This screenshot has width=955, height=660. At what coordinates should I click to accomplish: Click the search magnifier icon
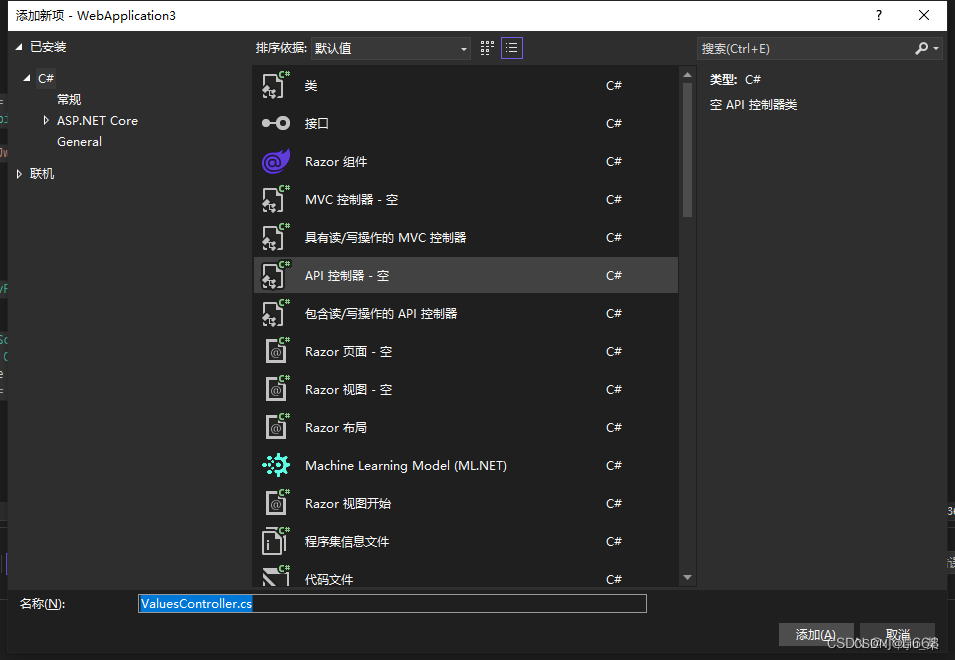(922, 48)
